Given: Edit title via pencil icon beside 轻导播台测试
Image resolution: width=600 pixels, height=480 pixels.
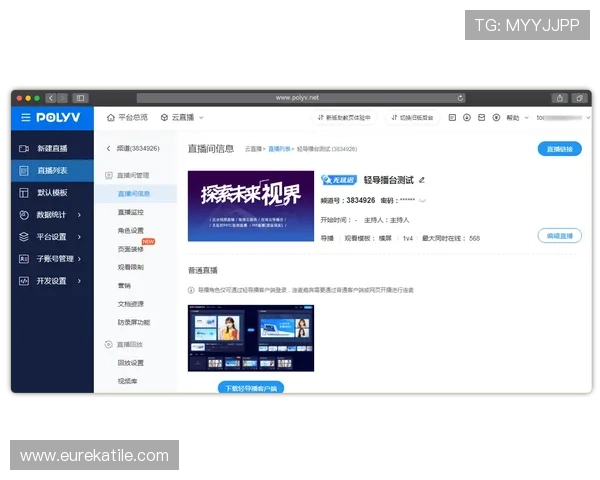Looking at the screenshot, I should [x=422, y=180].
